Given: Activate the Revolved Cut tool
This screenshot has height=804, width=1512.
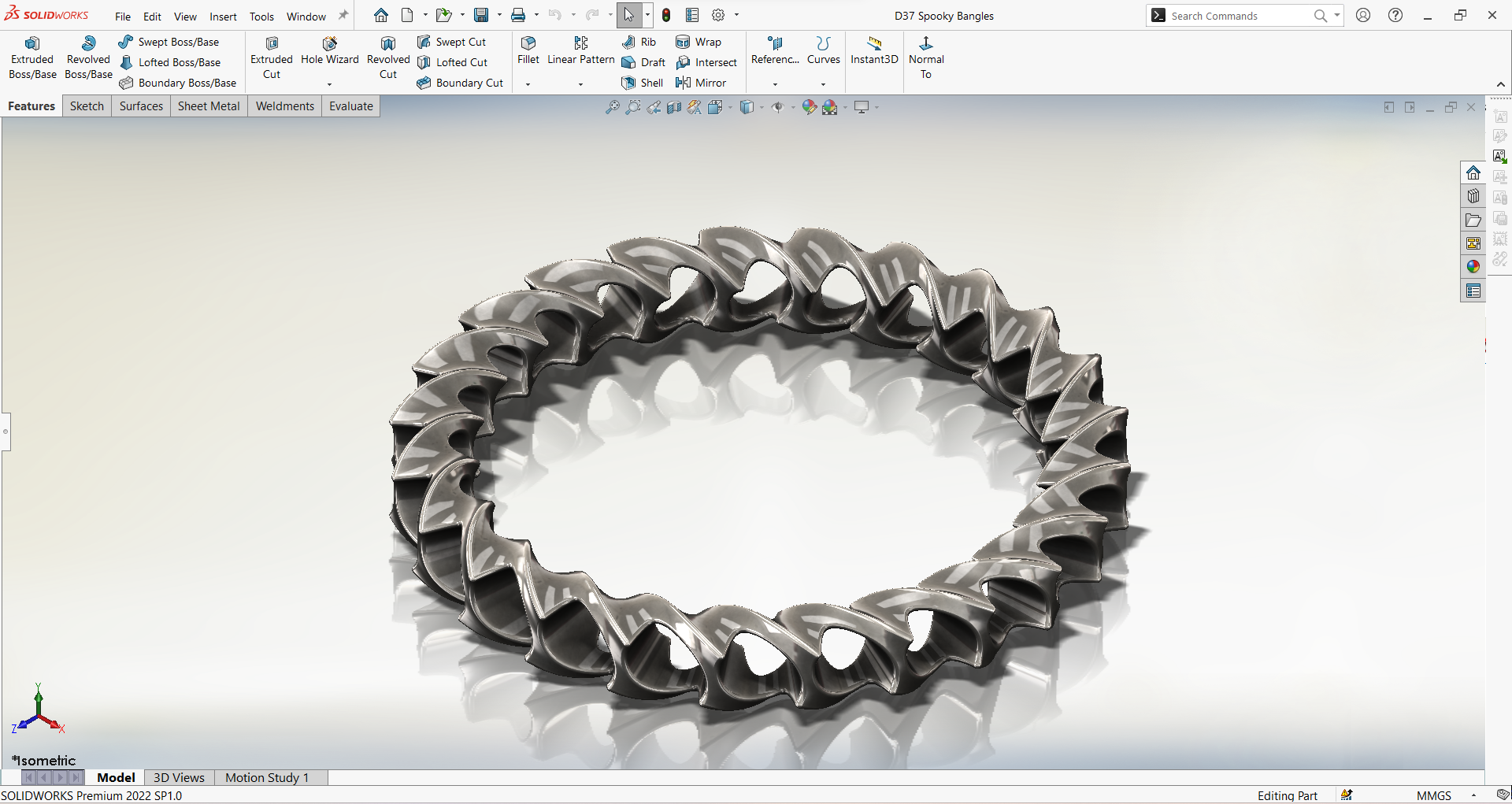Looking at the screenshot, I should pyautogui.click(x=388, y=57).
